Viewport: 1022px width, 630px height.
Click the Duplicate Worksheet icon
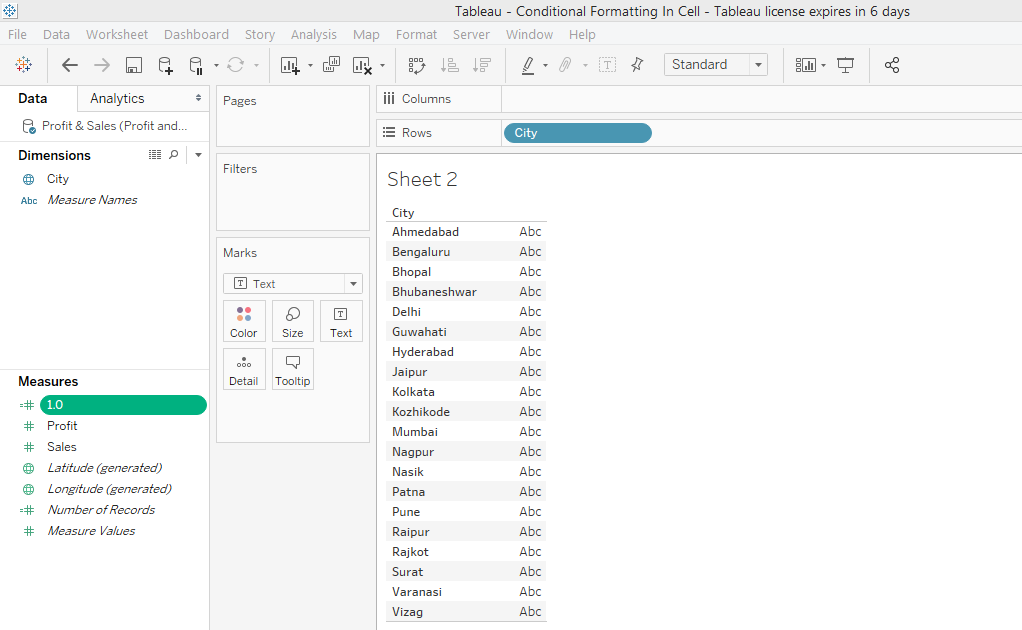[x=331, y=65]
